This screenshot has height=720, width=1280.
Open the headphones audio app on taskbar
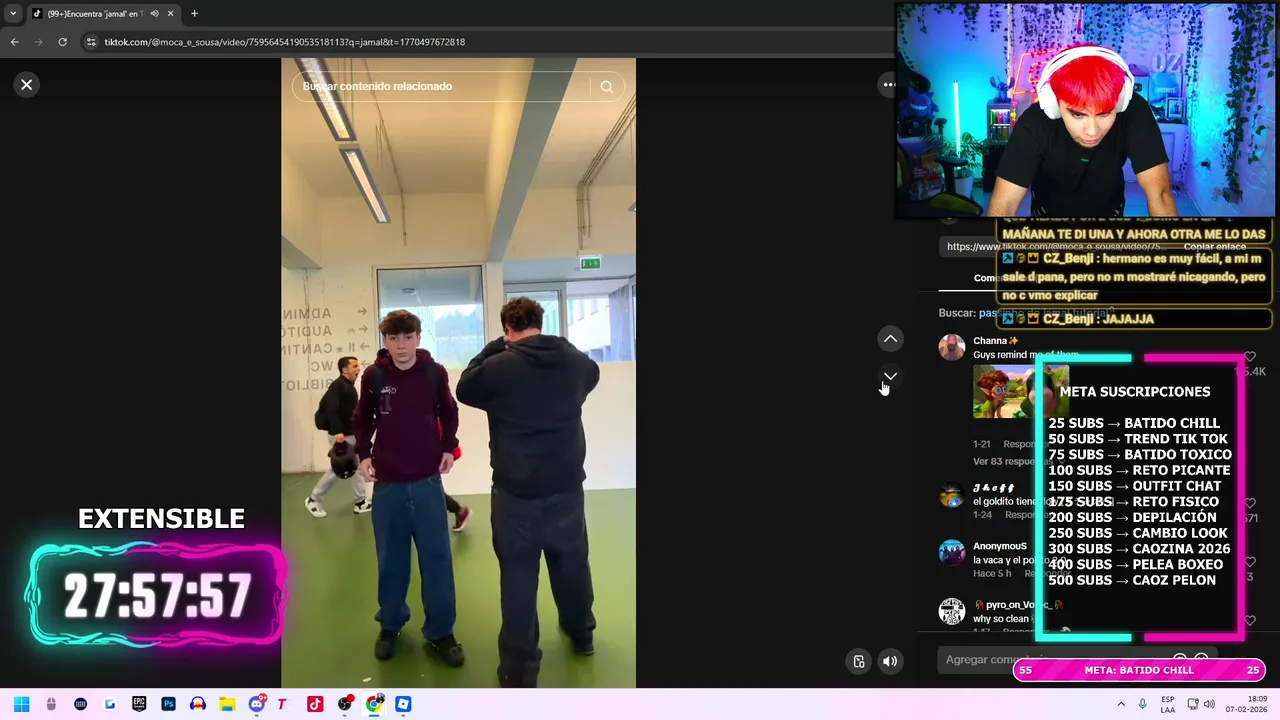[x=198, y=704]
